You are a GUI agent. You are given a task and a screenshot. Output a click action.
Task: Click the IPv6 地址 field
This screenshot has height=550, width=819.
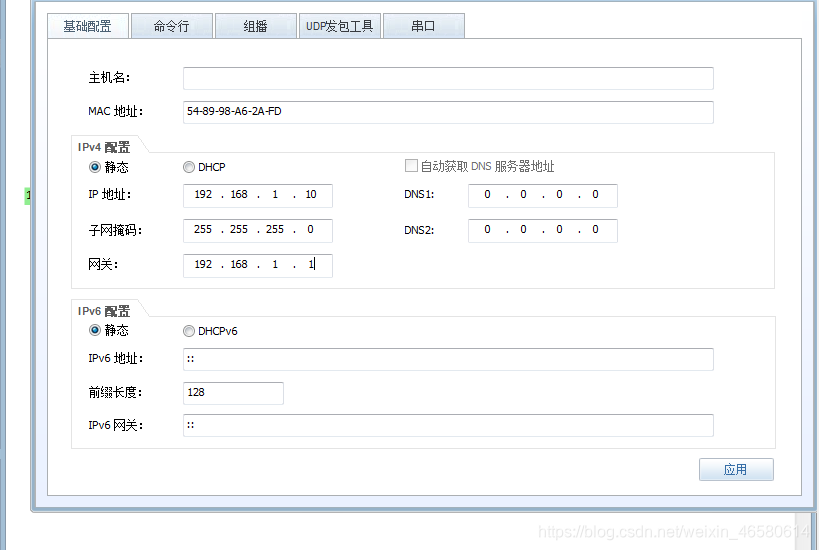click(x=448, y=359)
